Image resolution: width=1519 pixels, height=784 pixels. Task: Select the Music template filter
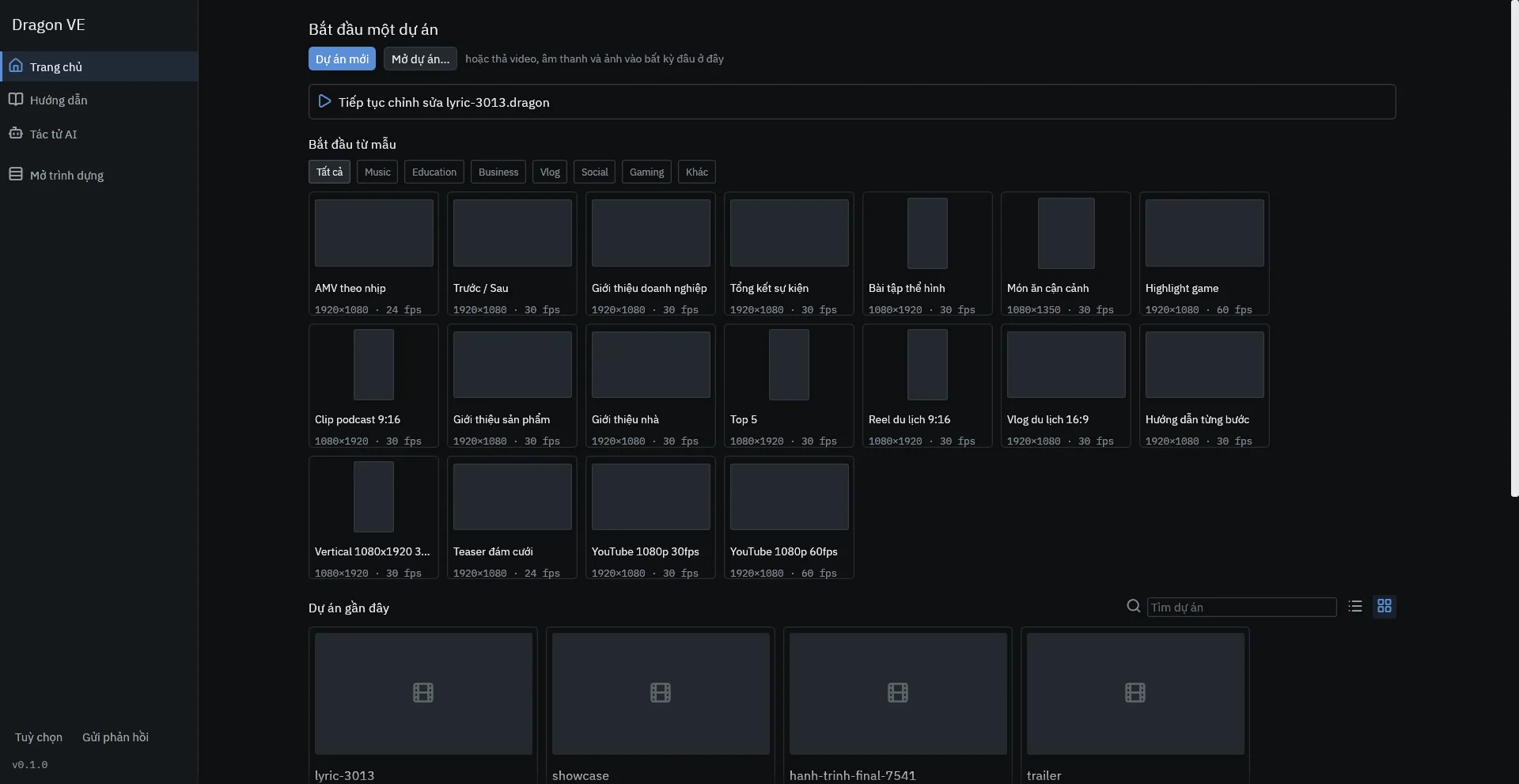tap(377, 172)
